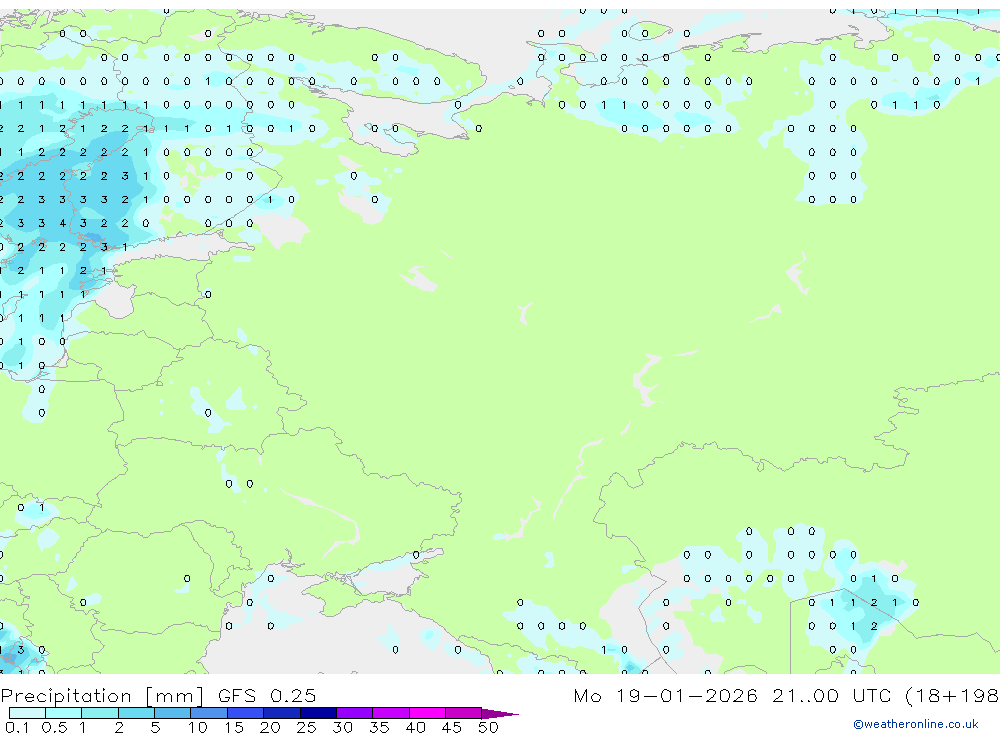Click legend scale label "10"
The width and height of the screenshot is (1000, 733).
[x=198, y=727]
